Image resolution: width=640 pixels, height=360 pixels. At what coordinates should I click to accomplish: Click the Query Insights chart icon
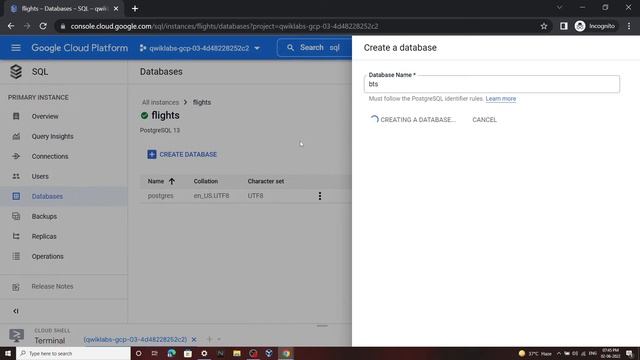pyautogui.click(x=16, y=136)
